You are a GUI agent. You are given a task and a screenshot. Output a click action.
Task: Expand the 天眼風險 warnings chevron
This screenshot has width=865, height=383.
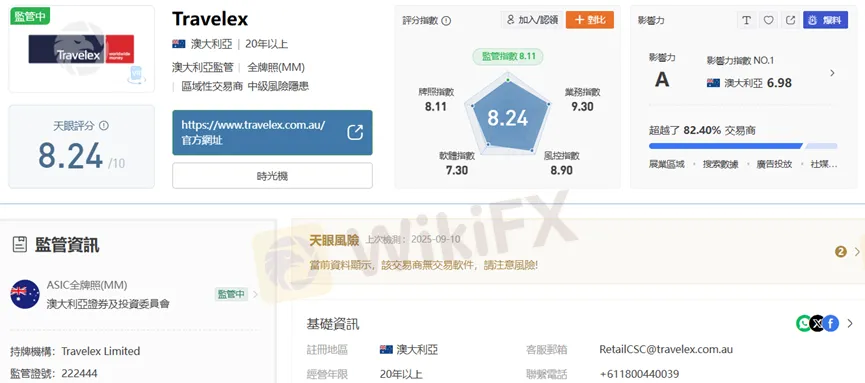click(857, 252)
